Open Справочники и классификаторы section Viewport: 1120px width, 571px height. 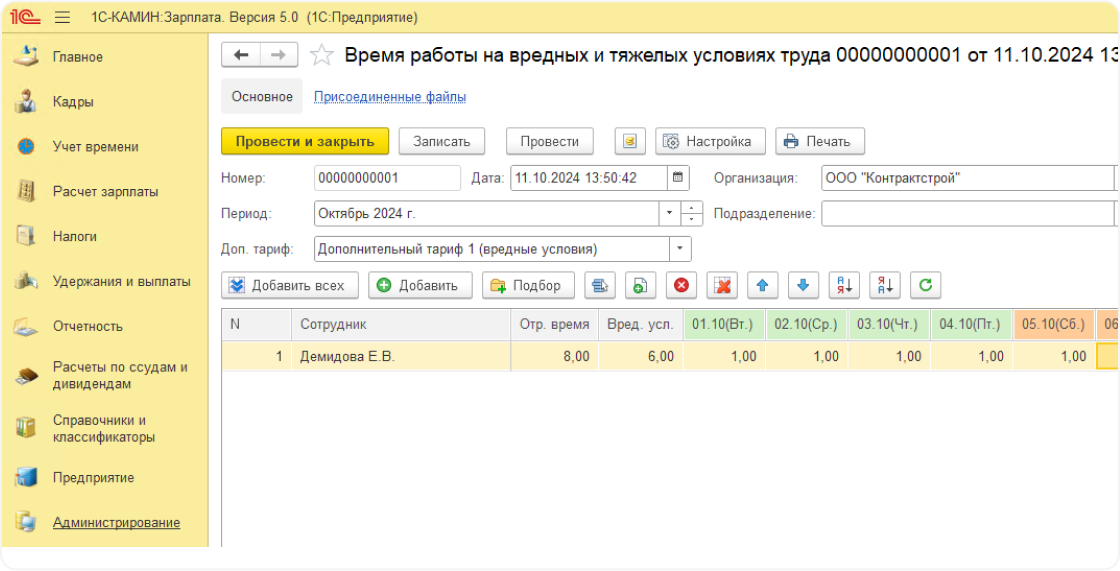[x=104, y=428]
